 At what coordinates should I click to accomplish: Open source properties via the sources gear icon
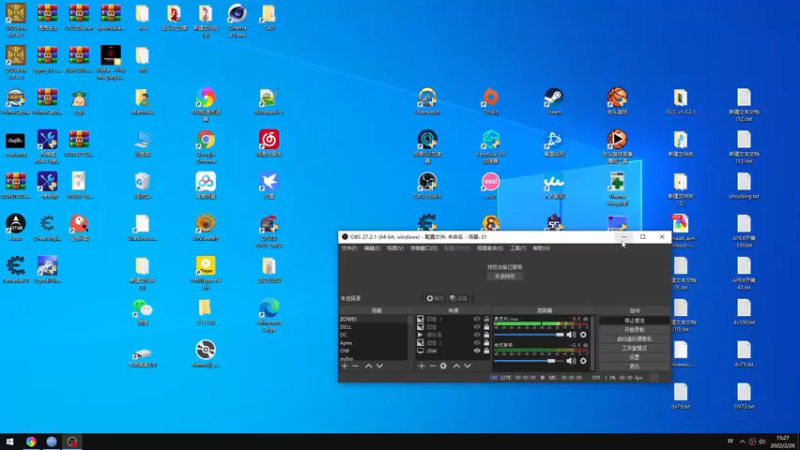pyautogui.click(x=443, y=366)
